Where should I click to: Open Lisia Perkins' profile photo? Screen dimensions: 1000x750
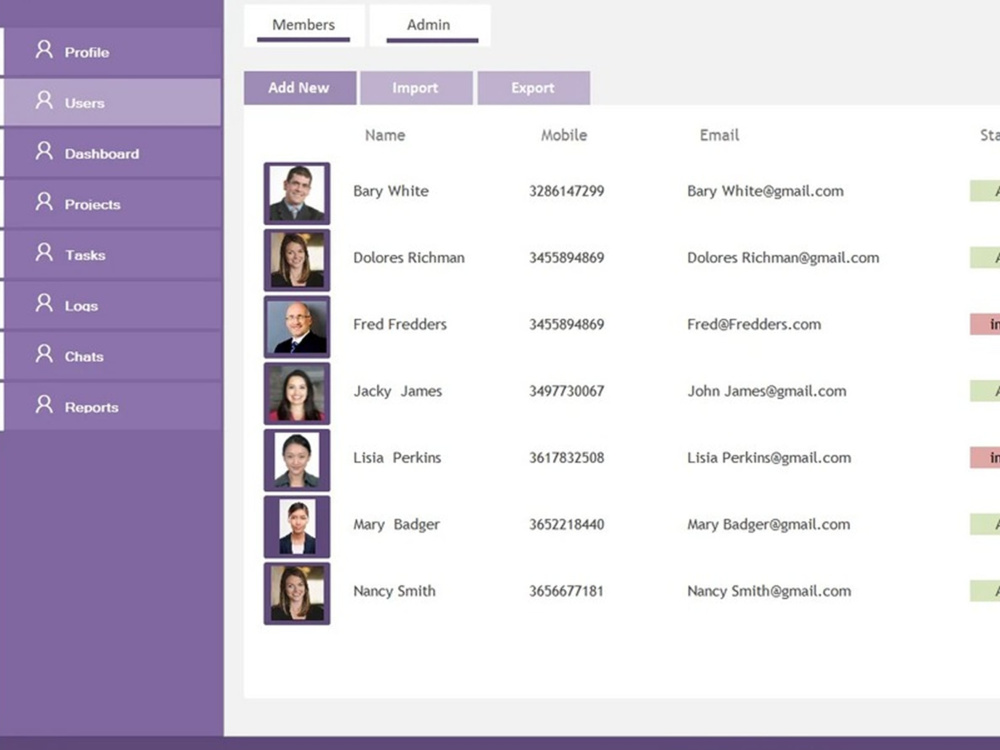click(297, 460)
